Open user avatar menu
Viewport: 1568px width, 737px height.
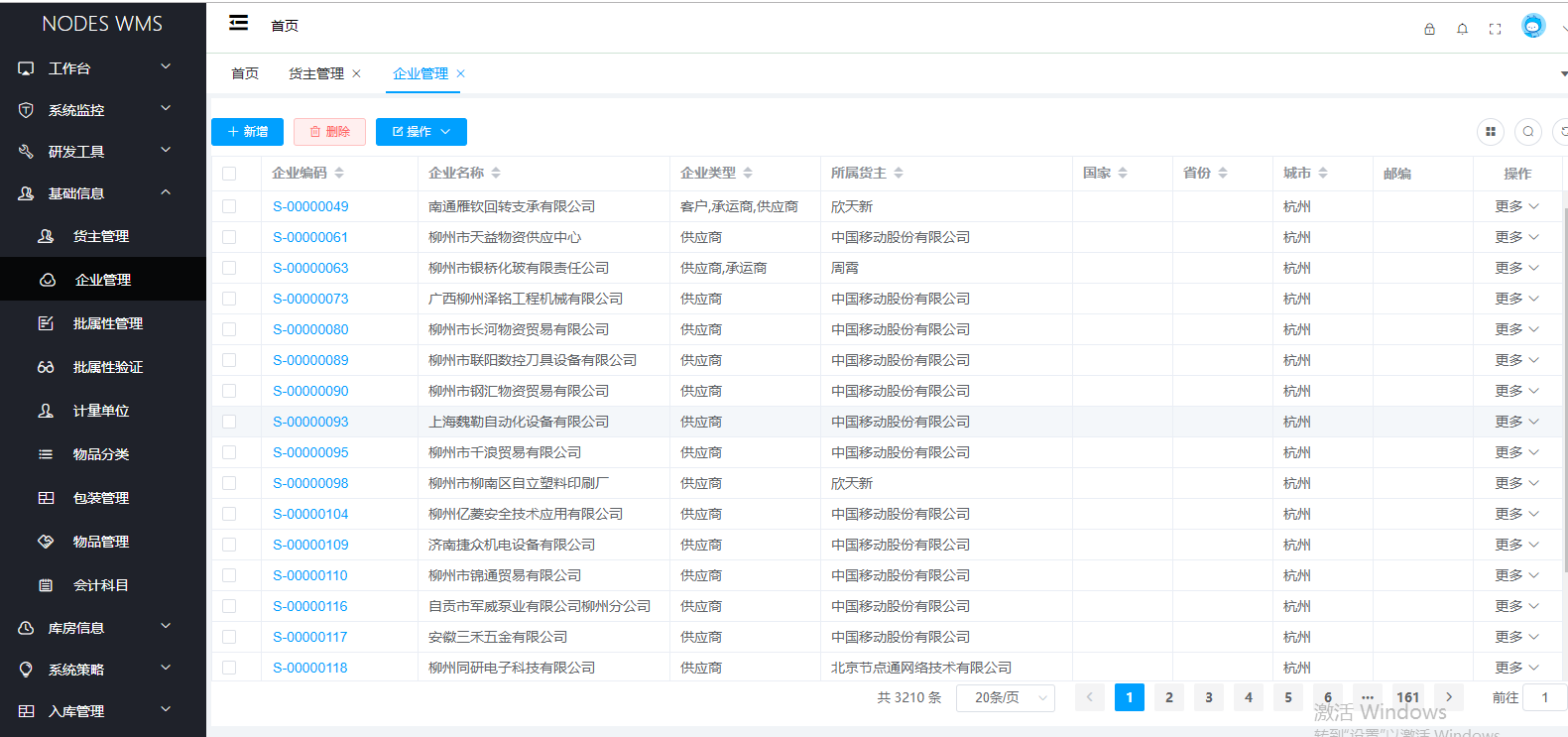pos(1533,26)
